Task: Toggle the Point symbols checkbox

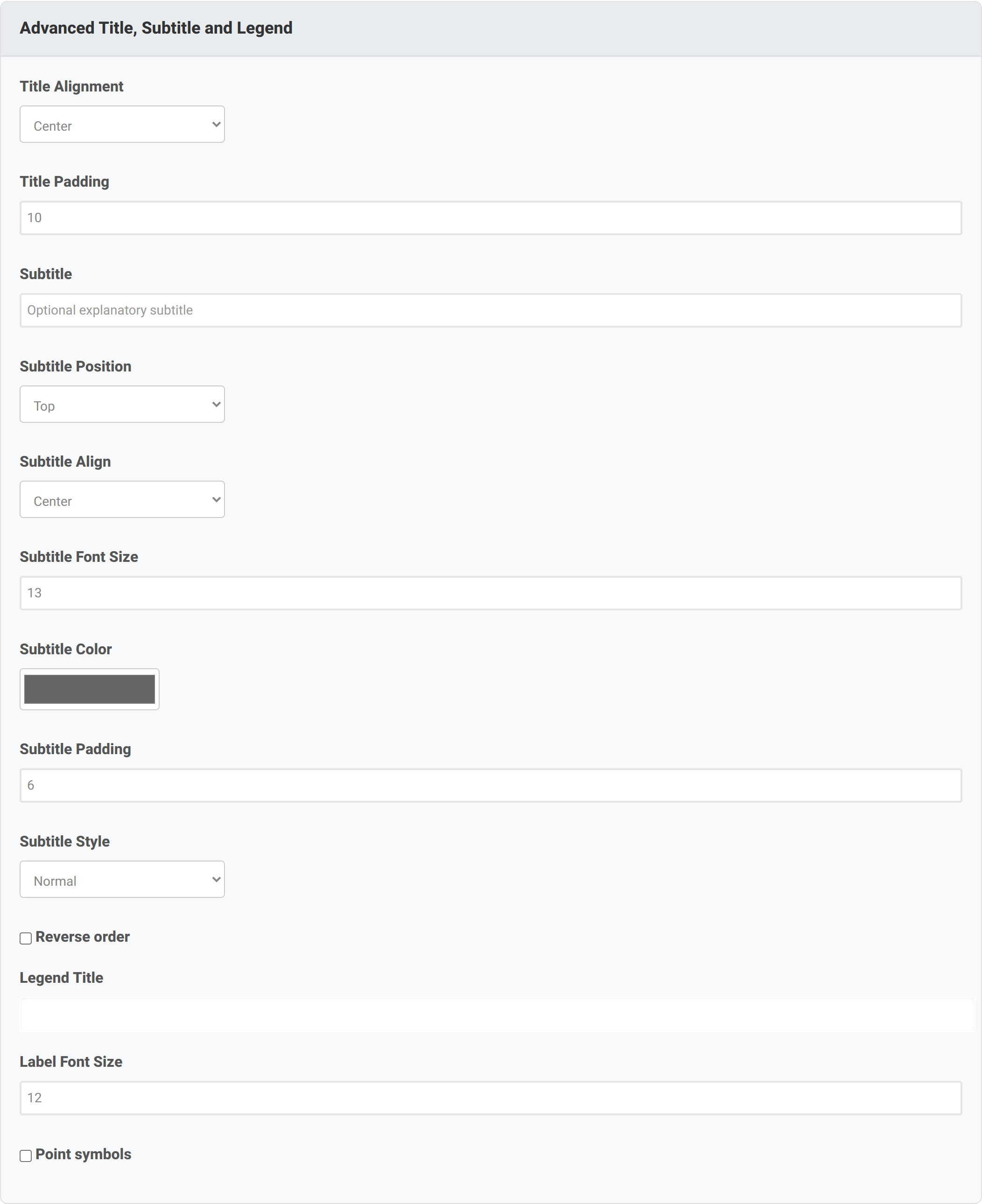Action: [26, 1155]
